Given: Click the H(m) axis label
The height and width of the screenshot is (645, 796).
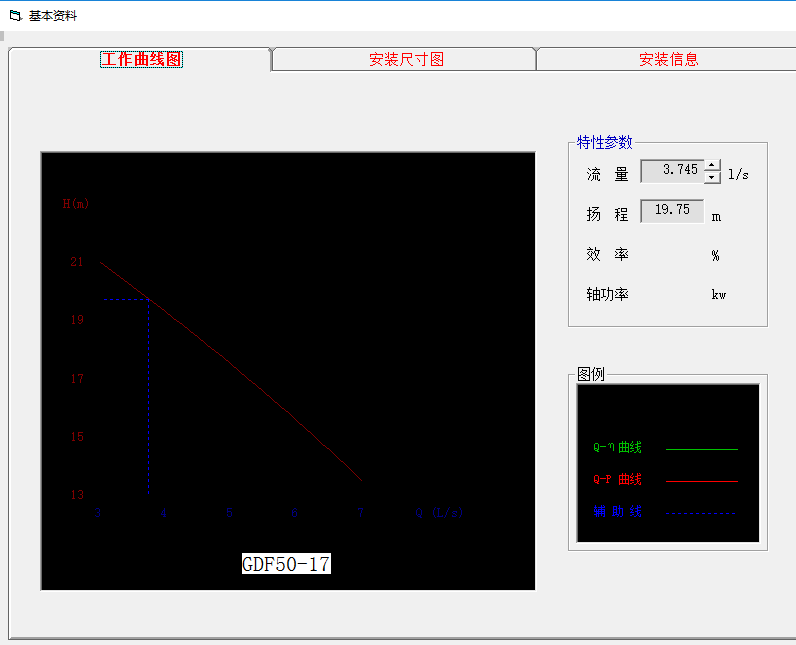Looking at the screenshot, I should click(76, 203).
